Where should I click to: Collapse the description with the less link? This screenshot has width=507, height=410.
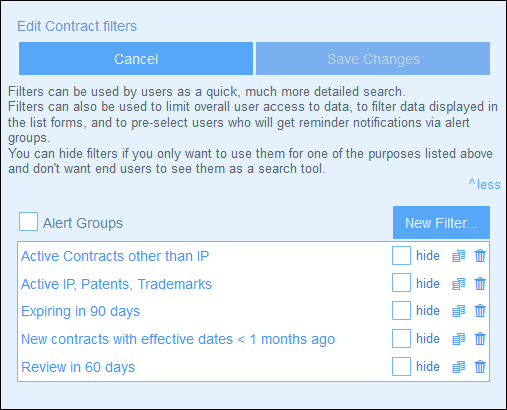coord(485,184)
